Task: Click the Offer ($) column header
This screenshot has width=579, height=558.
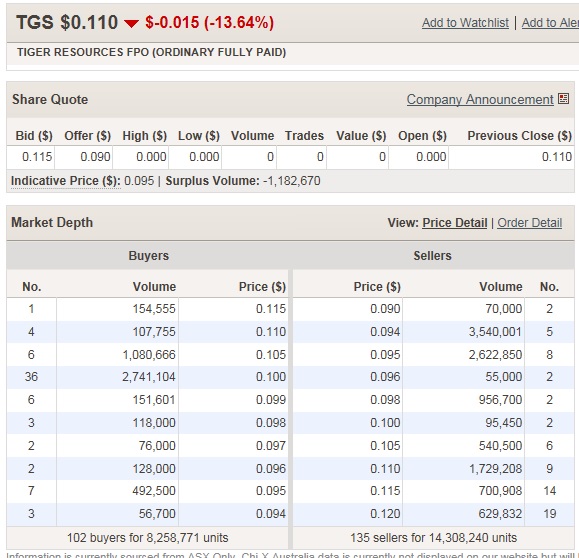Action: [x=88, y=136]
